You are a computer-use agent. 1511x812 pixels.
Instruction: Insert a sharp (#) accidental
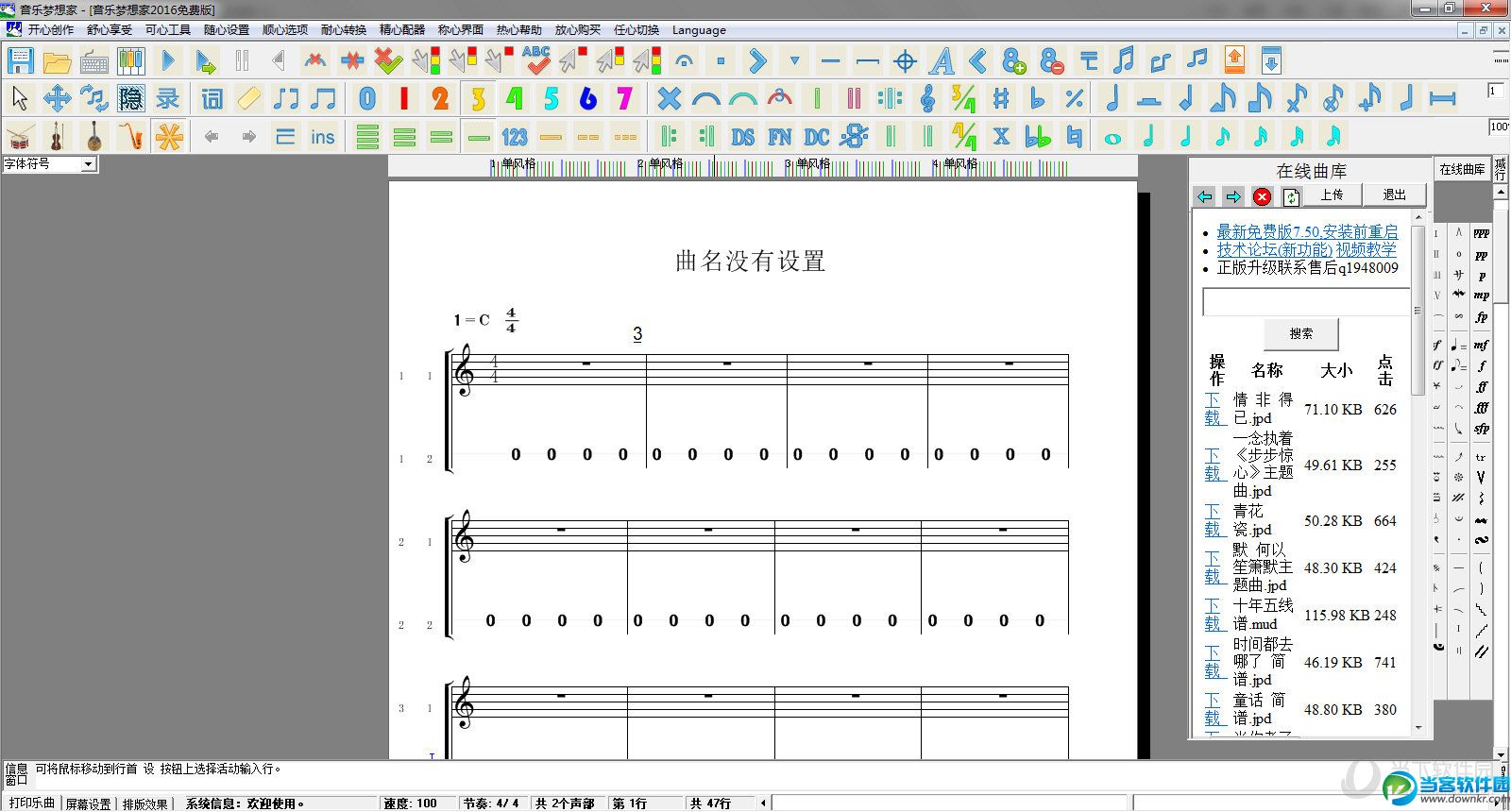click(1001, 98)
